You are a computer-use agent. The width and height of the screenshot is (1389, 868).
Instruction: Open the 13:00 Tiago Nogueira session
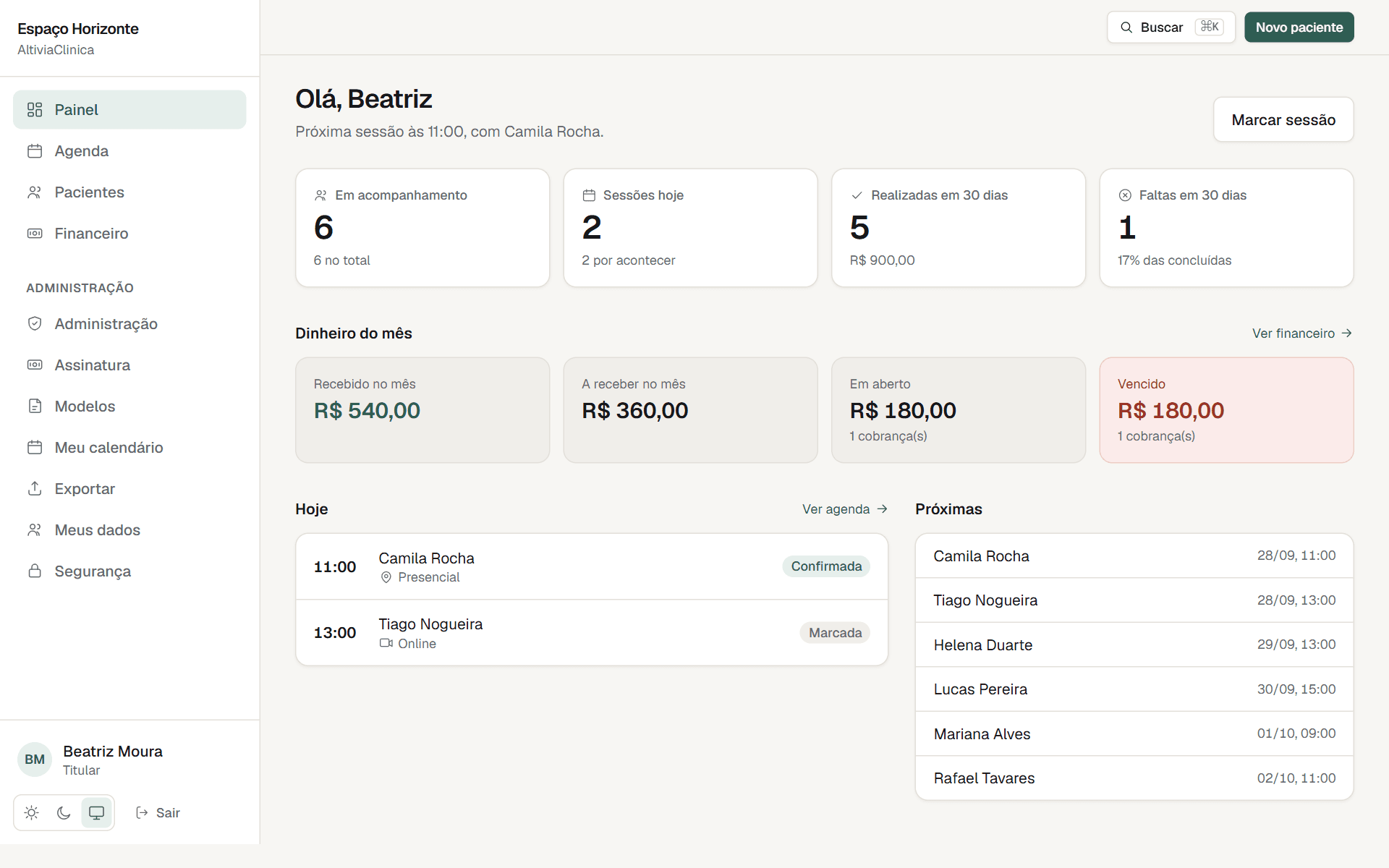(x=592, y=633)
